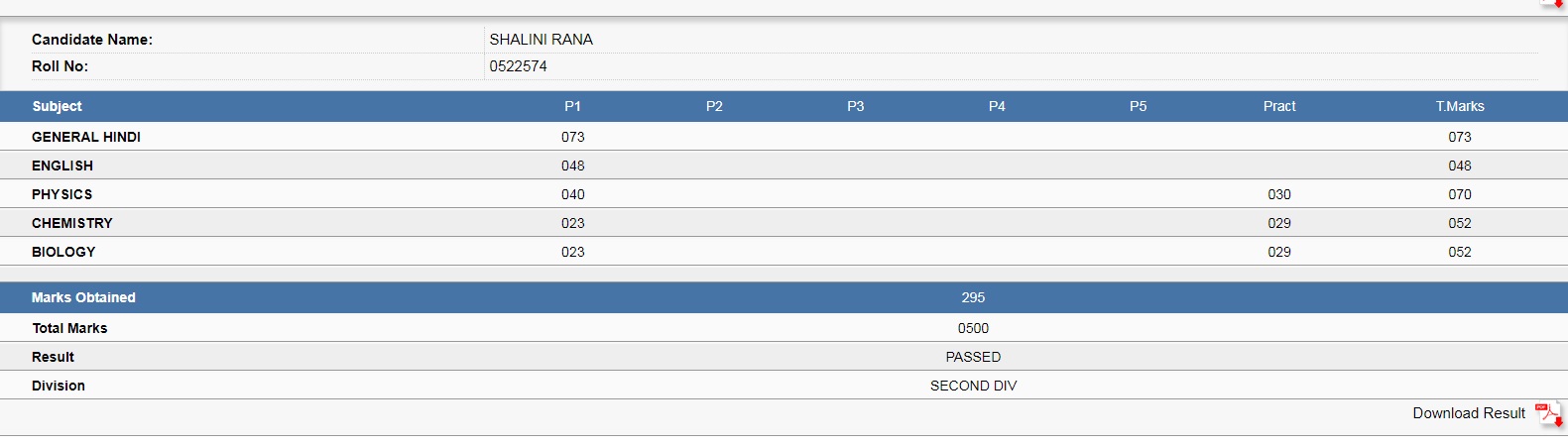Click the P1 column header
1568x446 pixels.
click(572, 106)
